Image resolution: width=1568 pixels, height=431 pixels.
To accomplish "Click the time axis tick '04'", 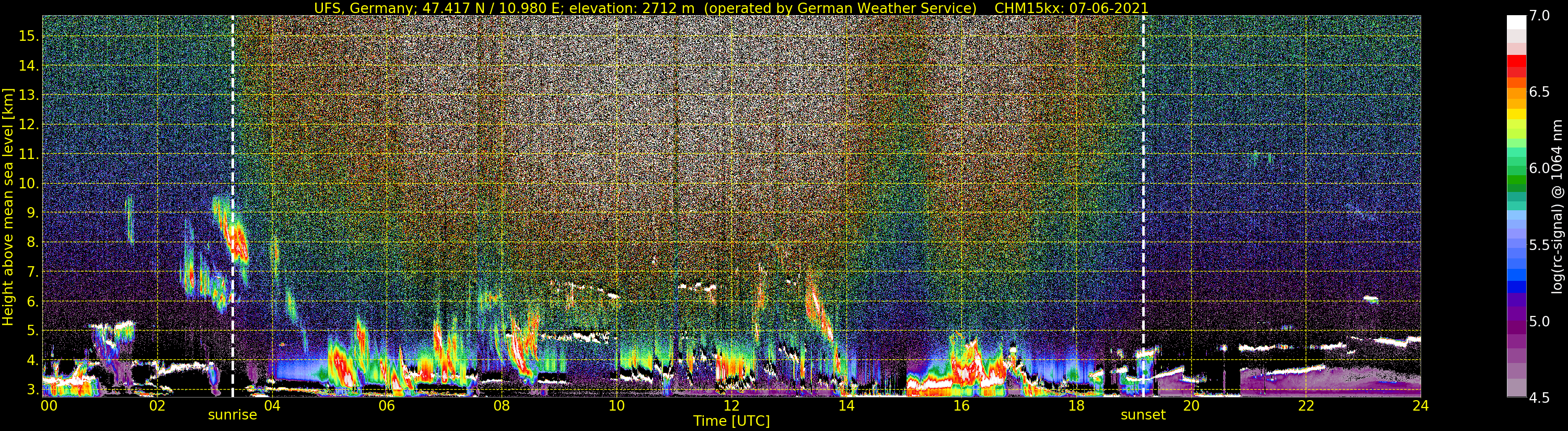I will (x=272, y=406).
